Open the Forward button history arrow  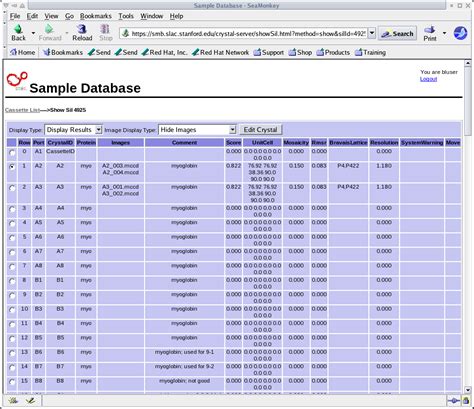point(67,33)
